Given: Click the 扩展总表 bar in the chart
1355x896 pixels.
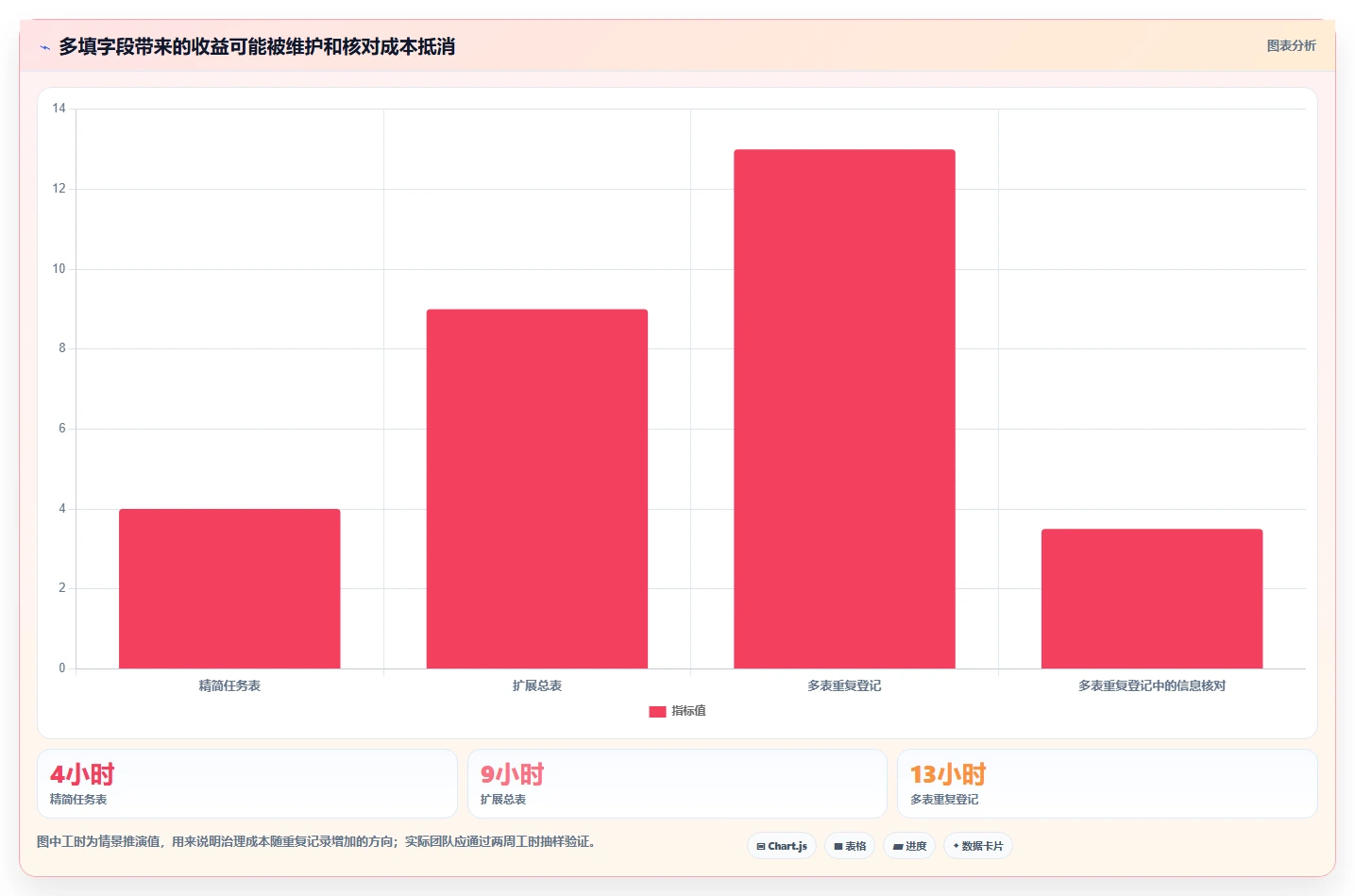Looking at the screenshot, I should click(537, 489).
